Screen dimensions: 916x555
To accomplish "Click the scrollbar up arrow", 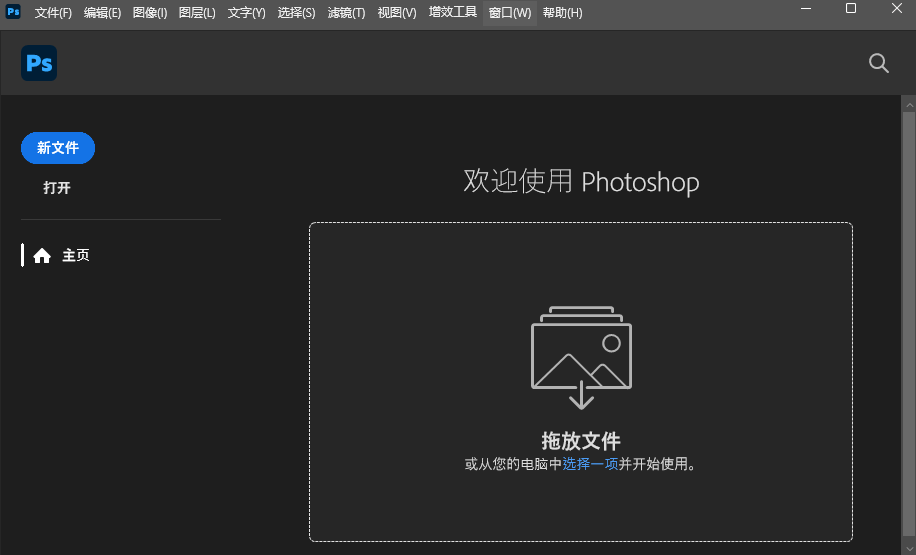I will pyautogui.click(x=908, y=103).
